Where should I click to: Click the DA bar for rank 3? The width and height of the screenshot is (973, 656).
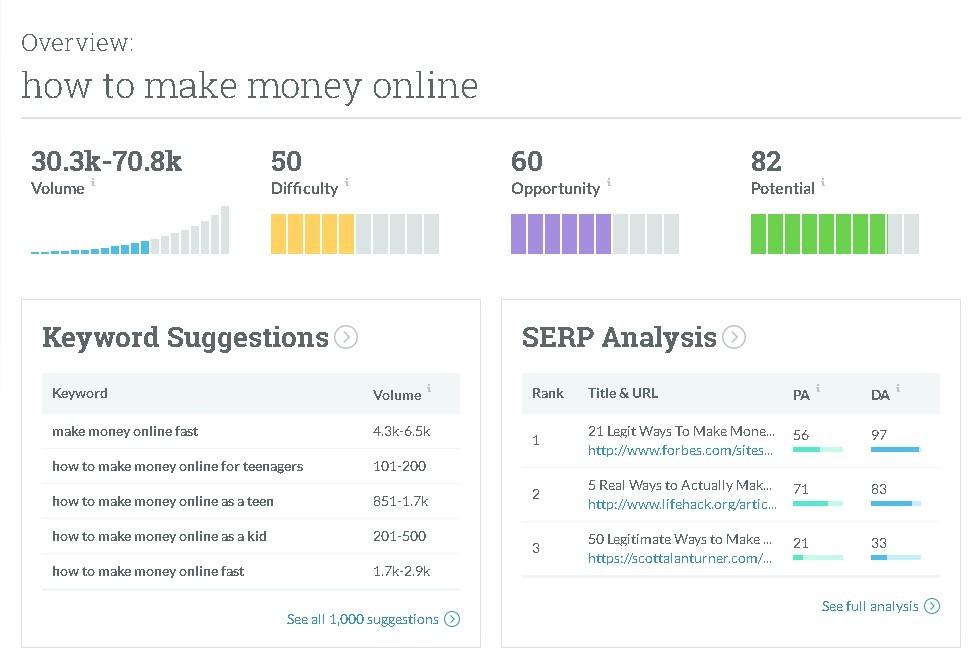click(896, 557)
